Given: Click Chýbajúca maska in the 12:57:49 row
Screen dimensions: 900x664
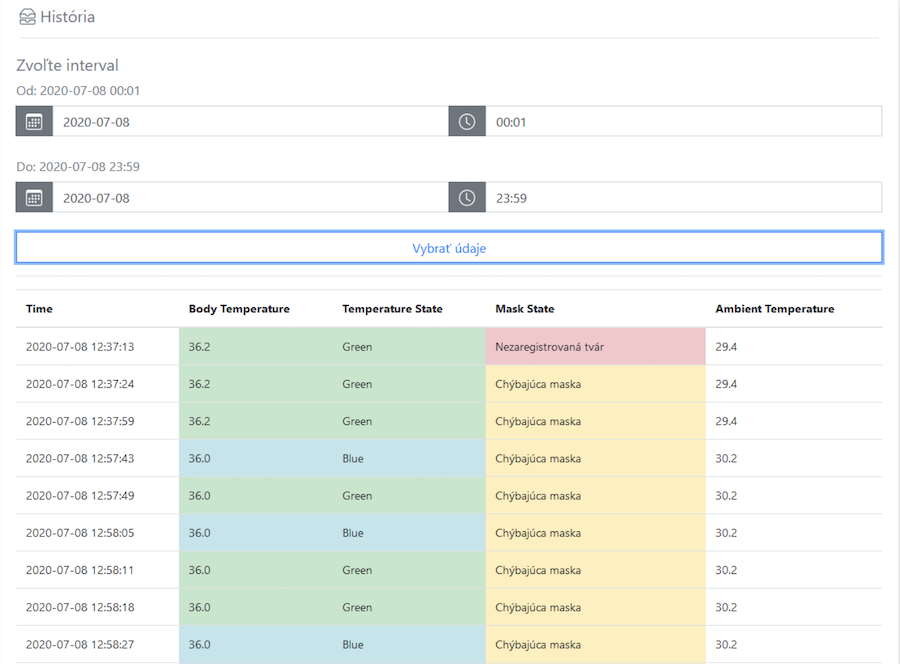Looking at the screenshot, I should (x=538, y=496).
